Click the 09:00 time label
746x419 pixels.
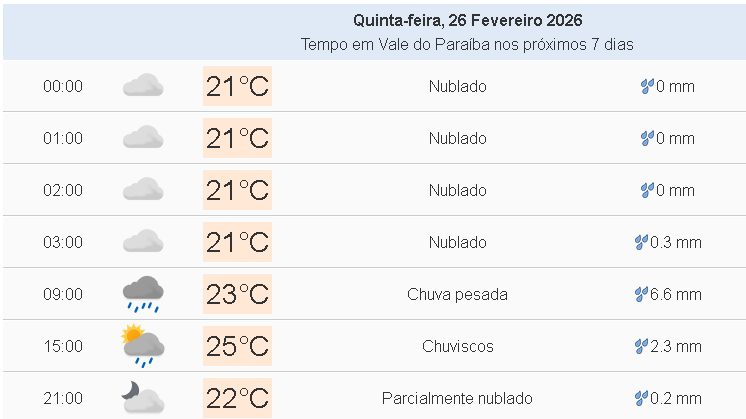tap(63, 294)
